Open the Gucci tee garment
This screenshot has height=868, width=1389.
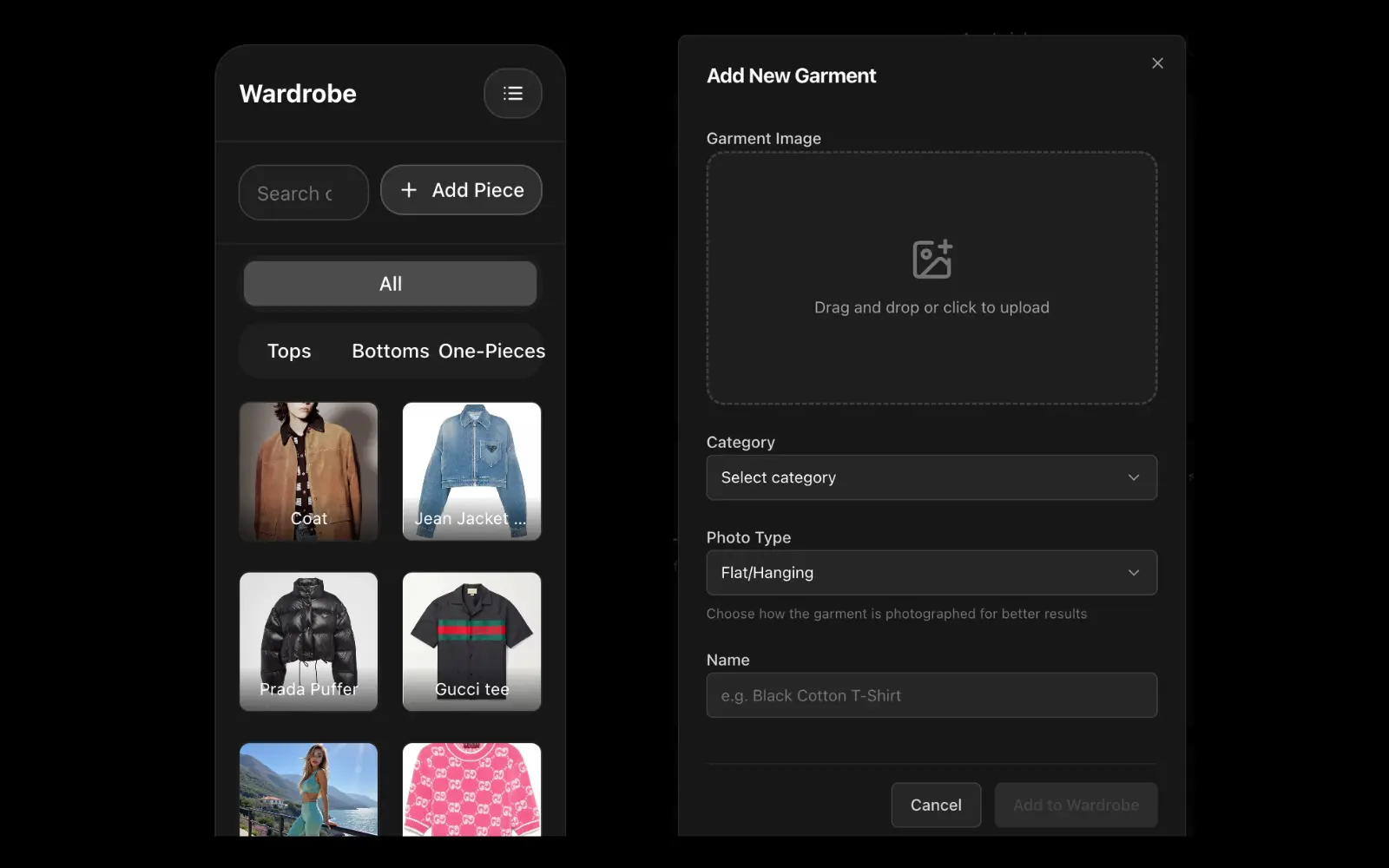click(x=471, y=642)
